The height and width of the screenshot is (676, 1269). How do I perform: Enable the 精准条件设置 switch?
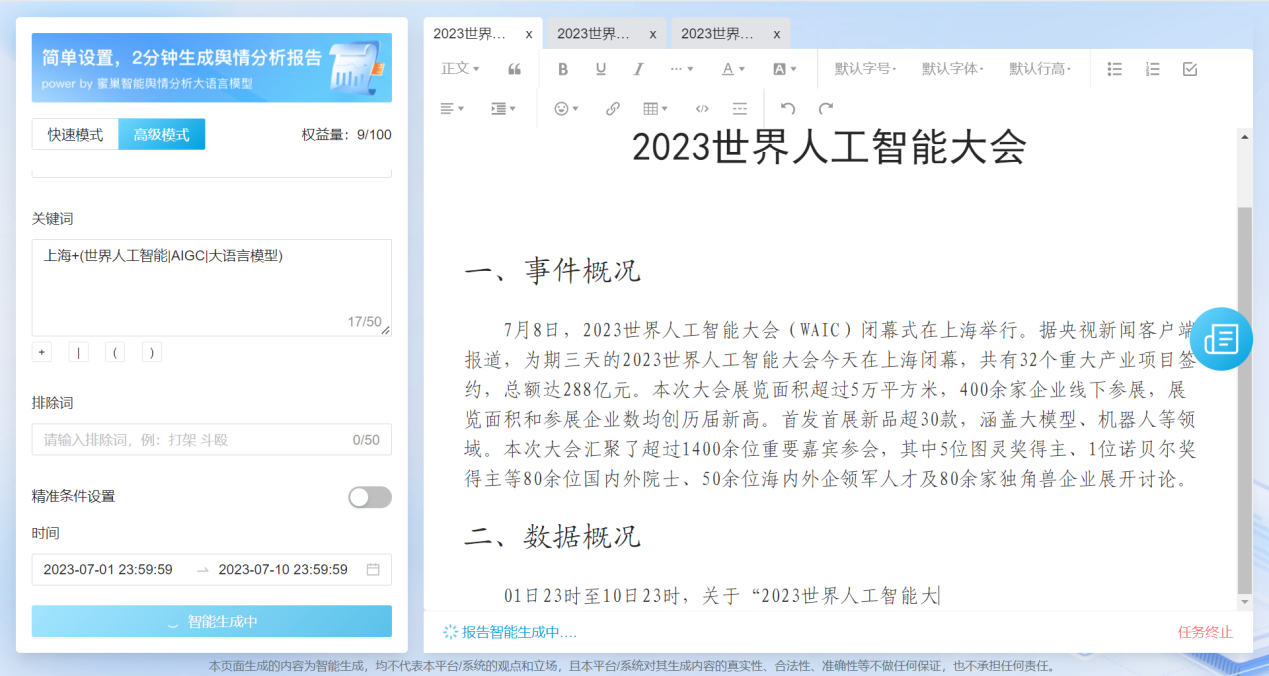369,497
